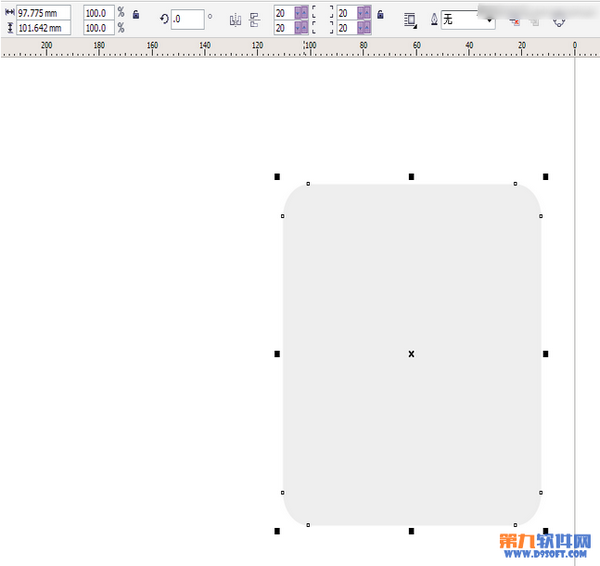This screenshot has height=566, width=600.
Task: Click the middle-right selection handle of rectangle
Action: pos(546,354)
